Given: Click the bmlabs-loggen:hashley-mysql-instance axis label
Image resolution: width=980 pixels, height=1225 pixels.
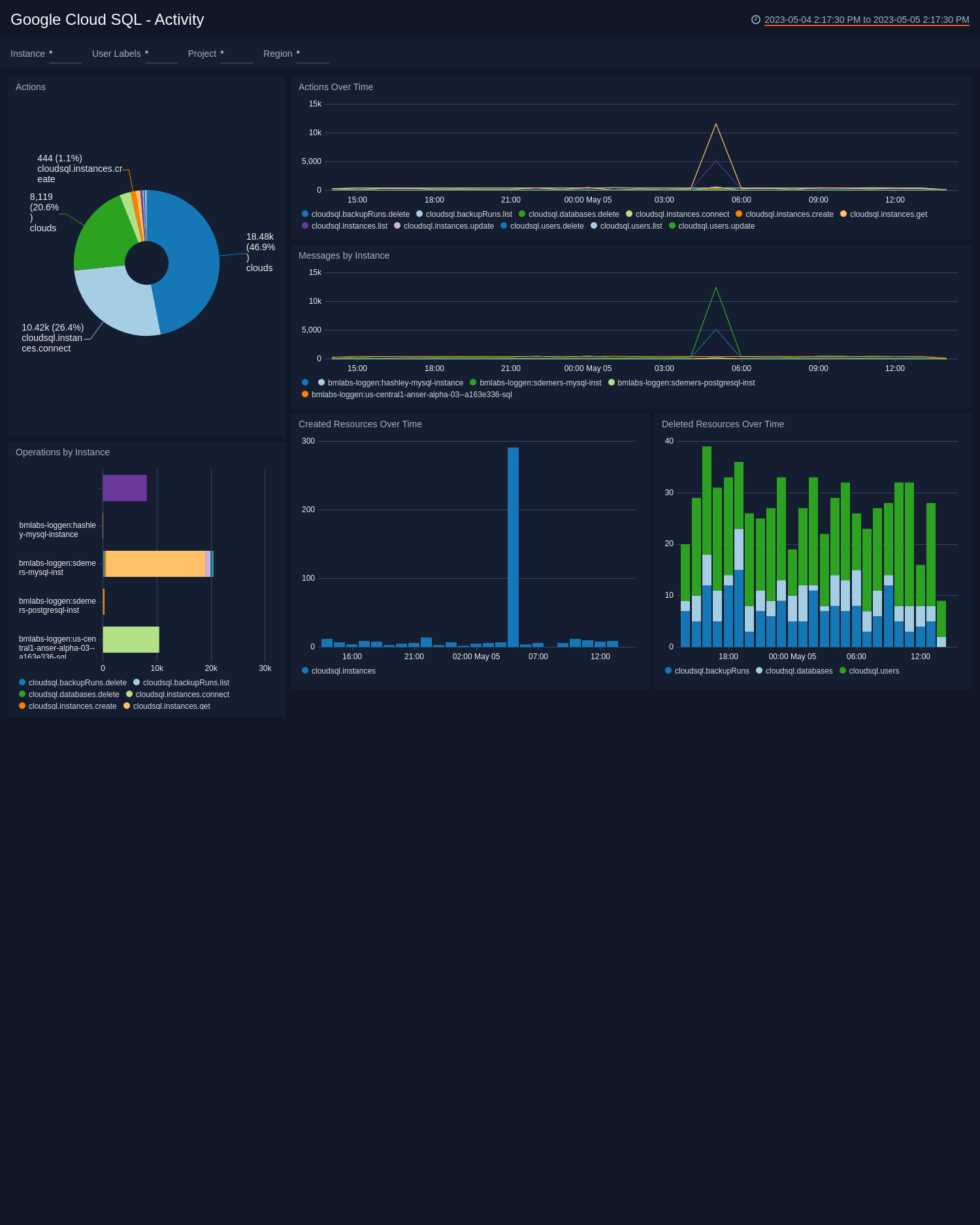Looking at the screenshot, I should 57,530.
